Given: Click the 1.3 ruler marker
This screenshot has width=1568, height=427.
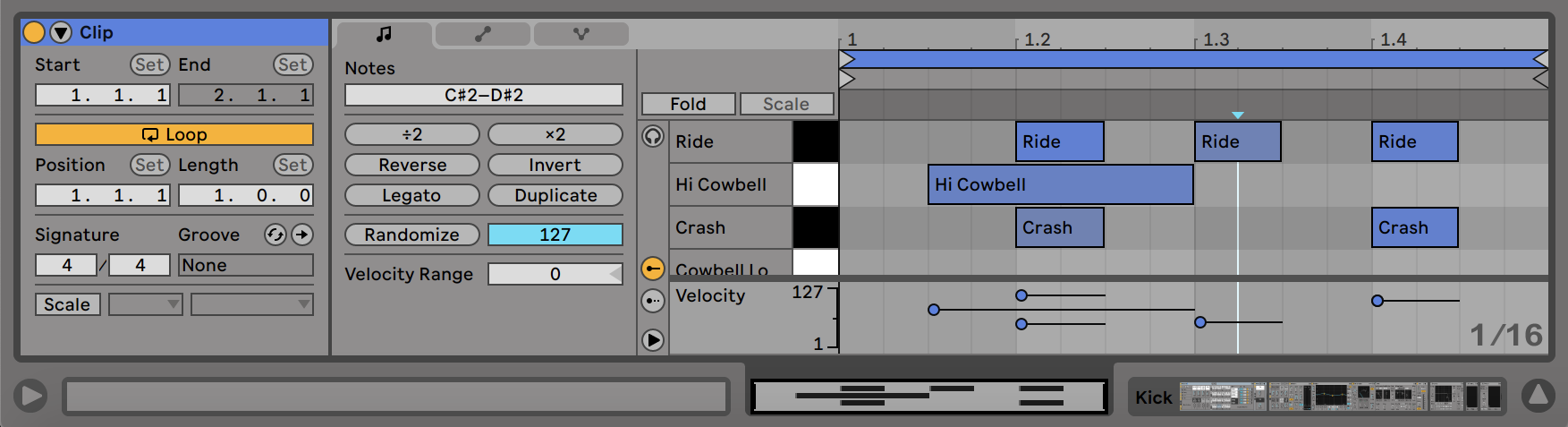Looking at the screenshot, I should click(x=1216, y=39).
